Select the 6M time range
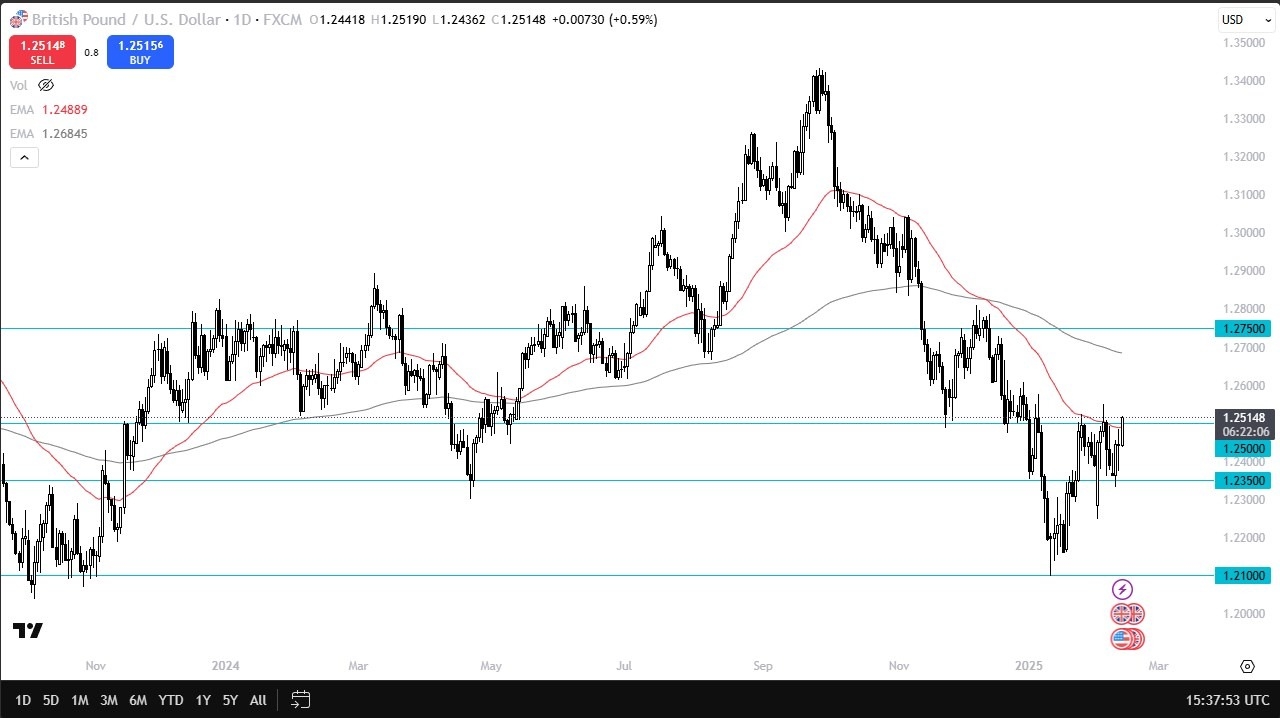 pos(138,700)
